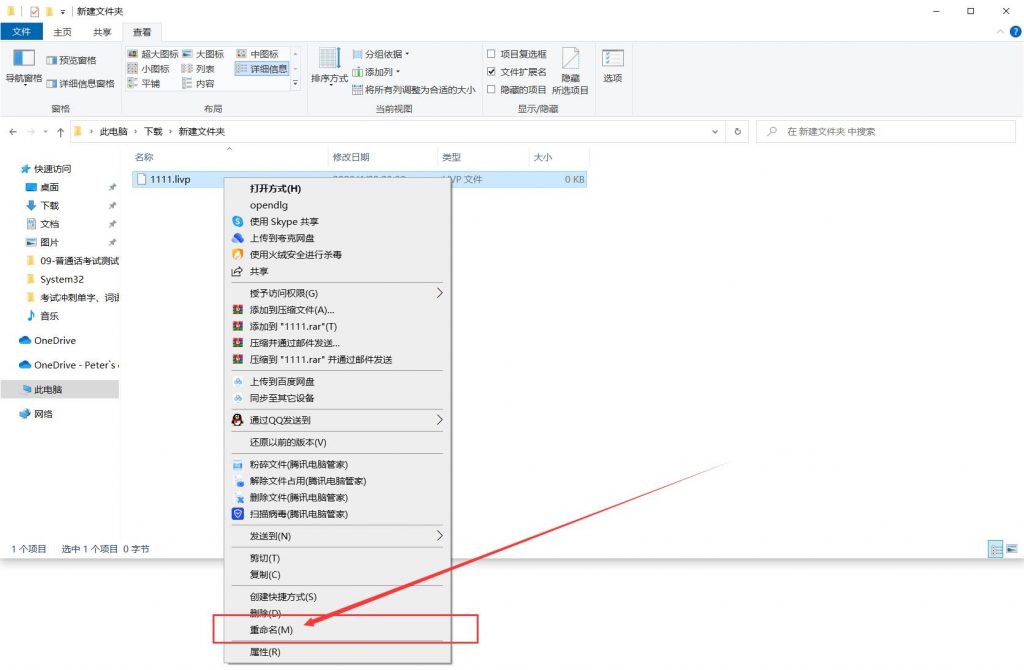Click the Preview pane icon

point(52,60)
